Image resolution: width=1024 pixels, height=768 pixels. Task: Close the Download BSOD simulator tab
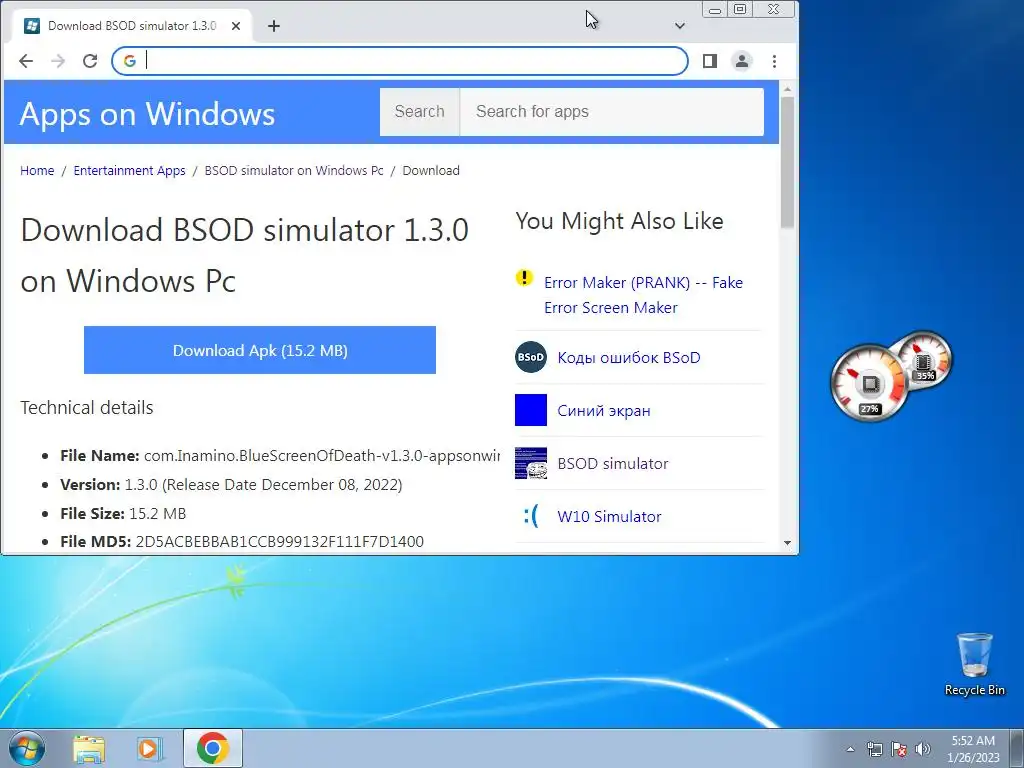click(x=236, y=26)
